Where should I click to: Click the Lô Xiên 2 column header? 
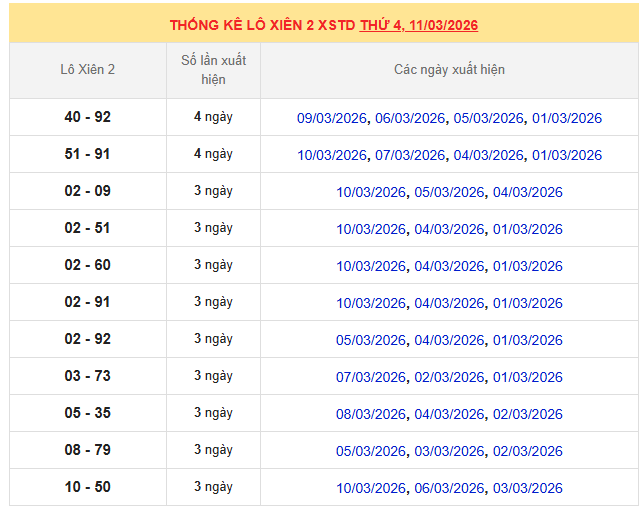coord(88,70)
